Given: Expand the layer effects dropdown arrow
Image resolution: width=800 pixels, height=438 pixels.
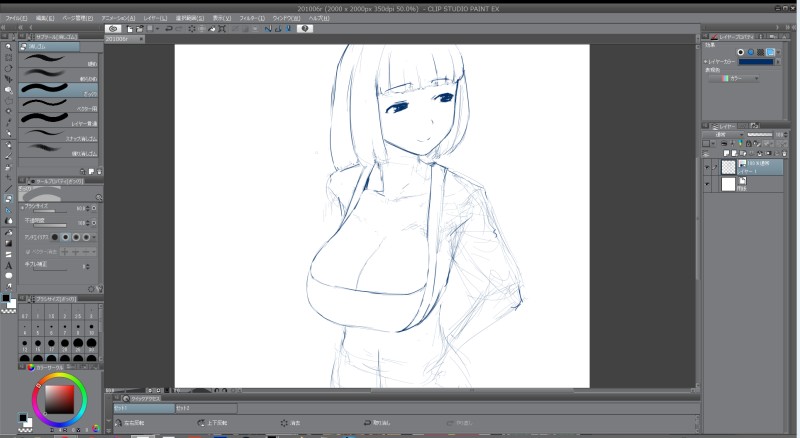Looking at the screenshot, I should [779, 52].
